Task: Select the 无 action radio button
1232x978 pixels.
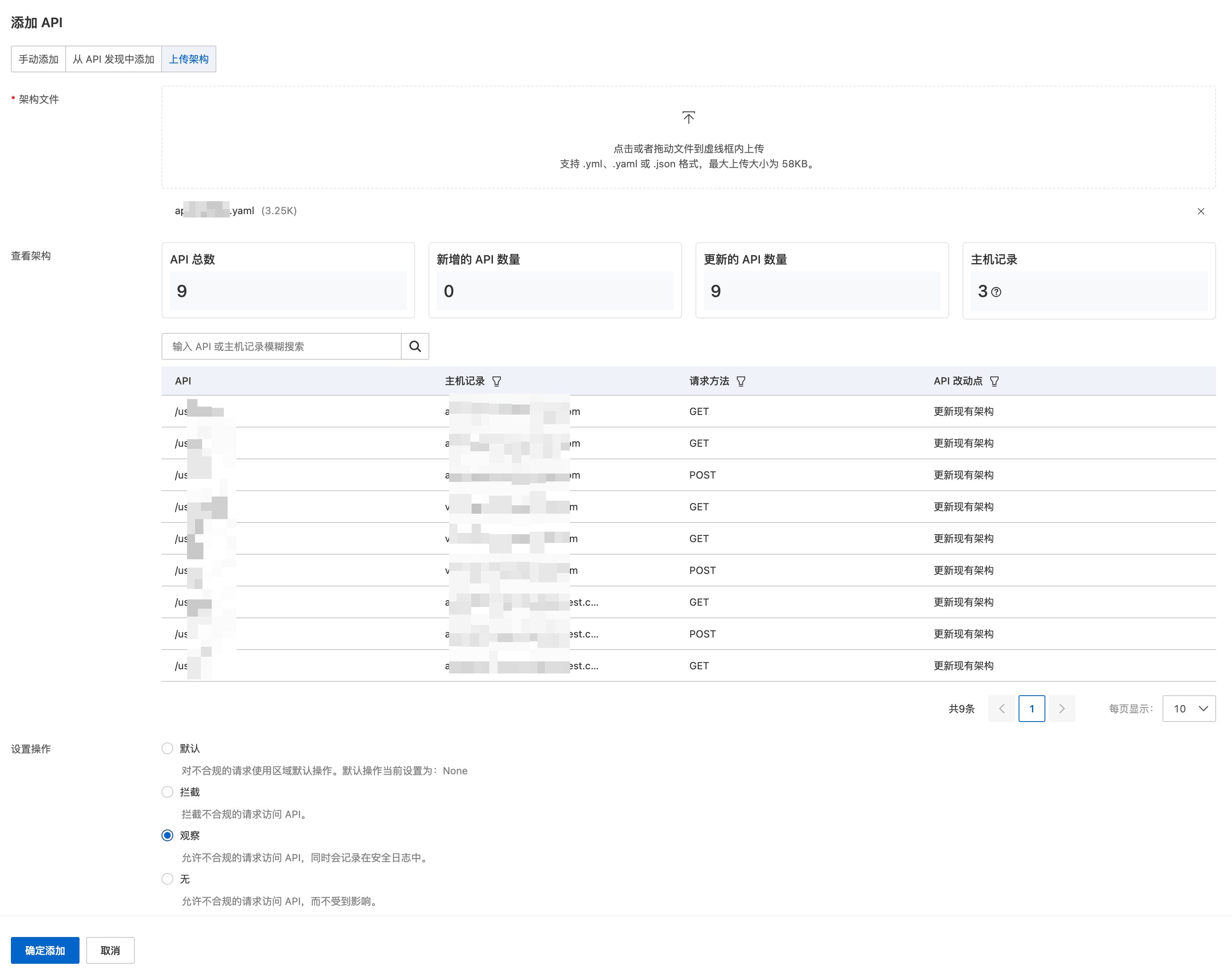Action: [167, 878]
